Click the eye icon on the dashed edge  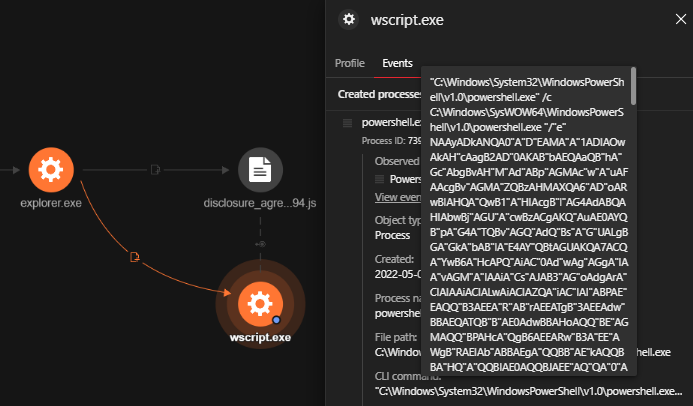point(260,243)
